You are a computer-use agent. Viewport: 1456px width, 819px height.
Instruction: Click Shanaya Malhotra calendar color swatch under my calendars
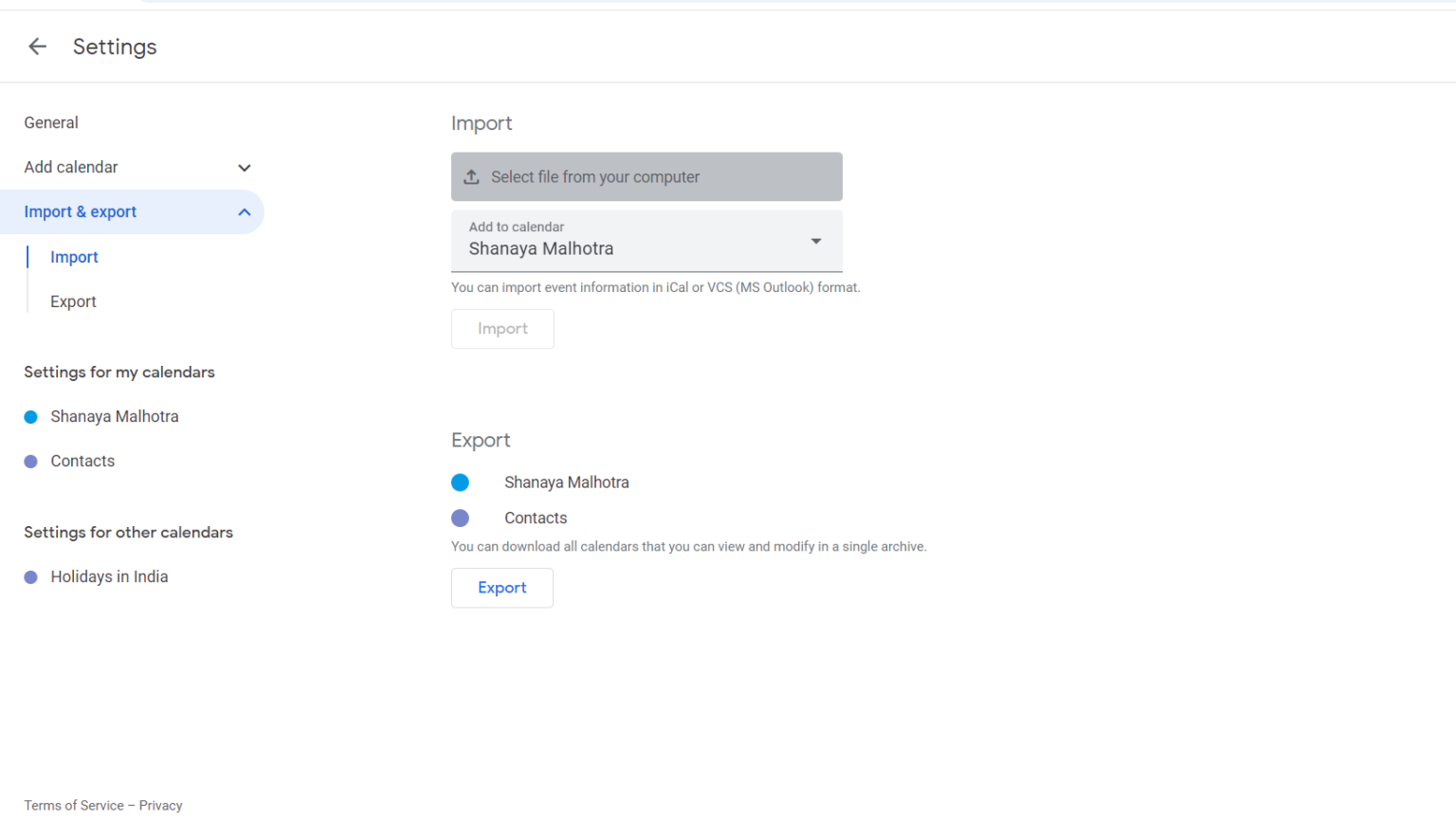click(29, 416)
